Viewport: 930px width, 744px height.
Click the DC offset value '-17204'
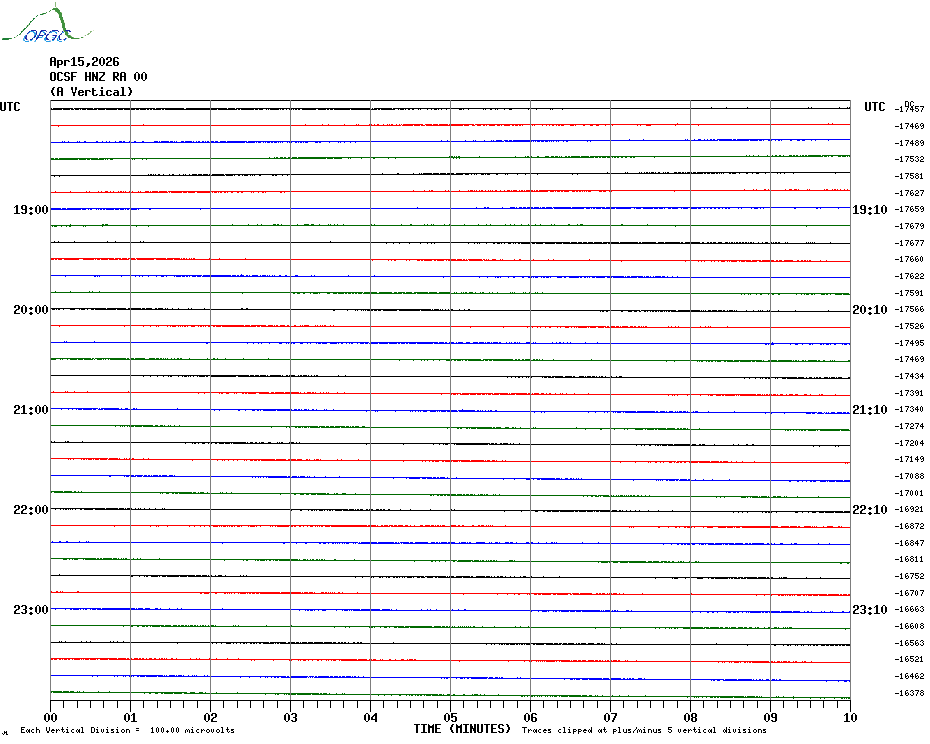[910, 443]
